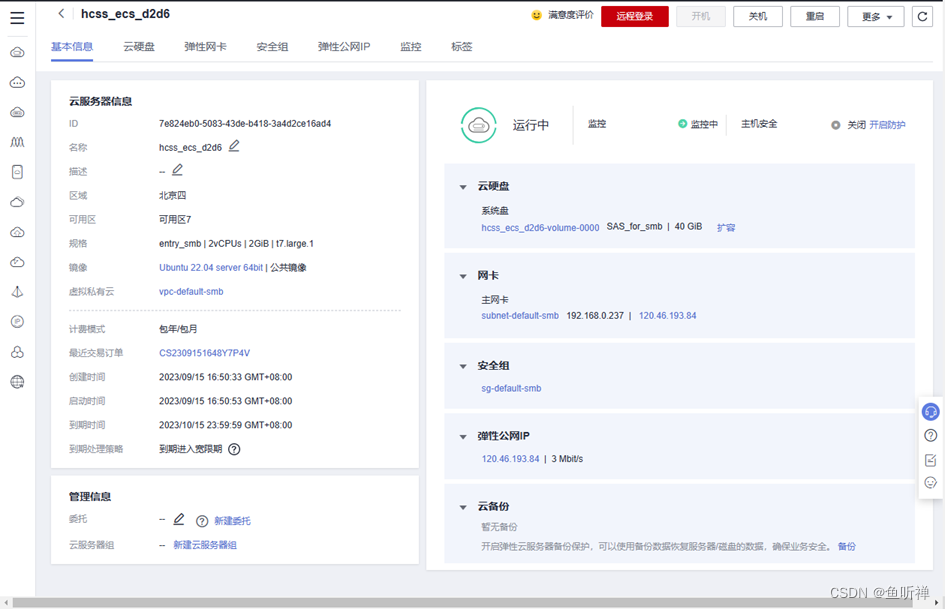Open the pyramid-shaped sidebar icon

17,292
